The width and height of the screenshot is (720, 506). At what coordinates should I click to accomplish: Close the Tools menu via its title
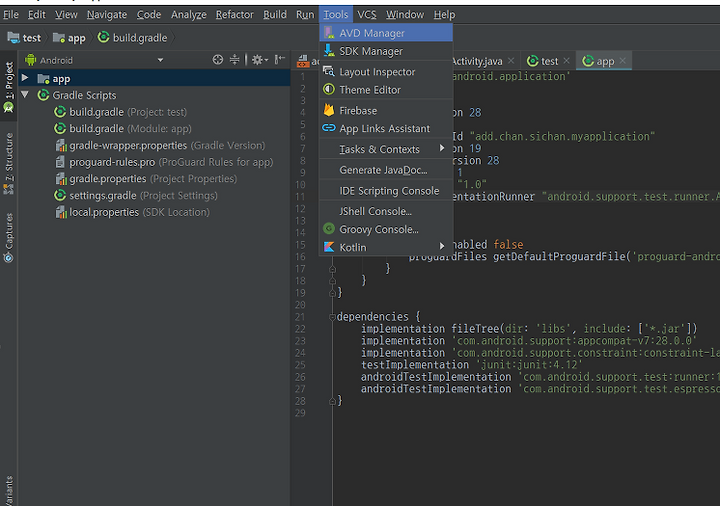tap(336, 15)
